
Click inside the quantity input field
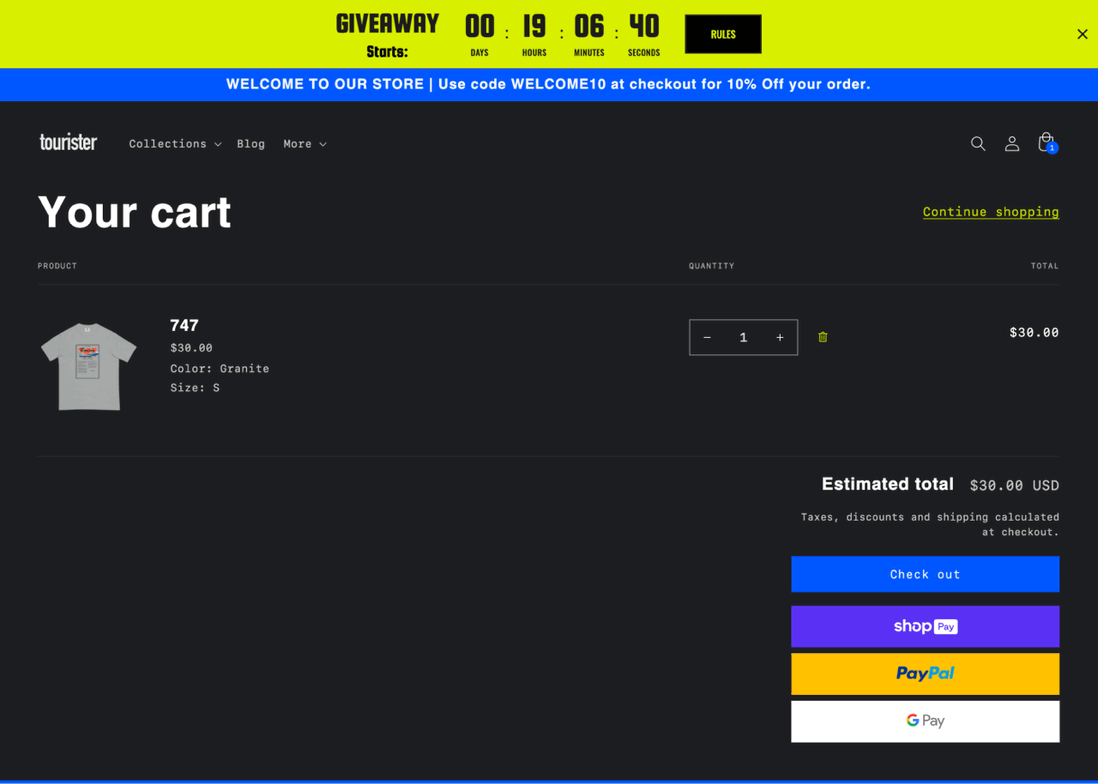click(x=743, y=337)
